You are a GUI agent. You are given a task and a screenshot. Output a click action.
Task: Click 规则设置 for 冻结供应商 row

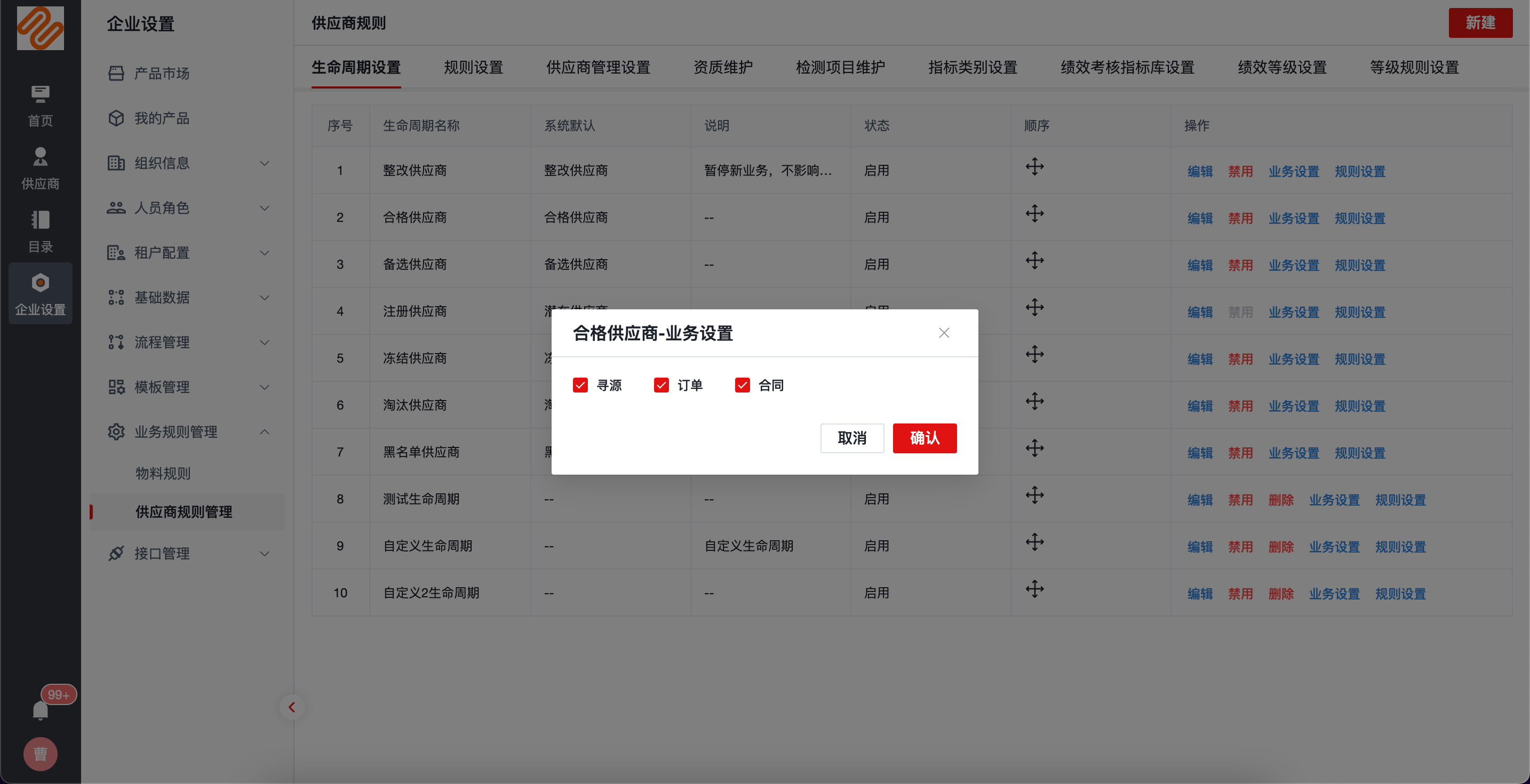coord(1359,359)
